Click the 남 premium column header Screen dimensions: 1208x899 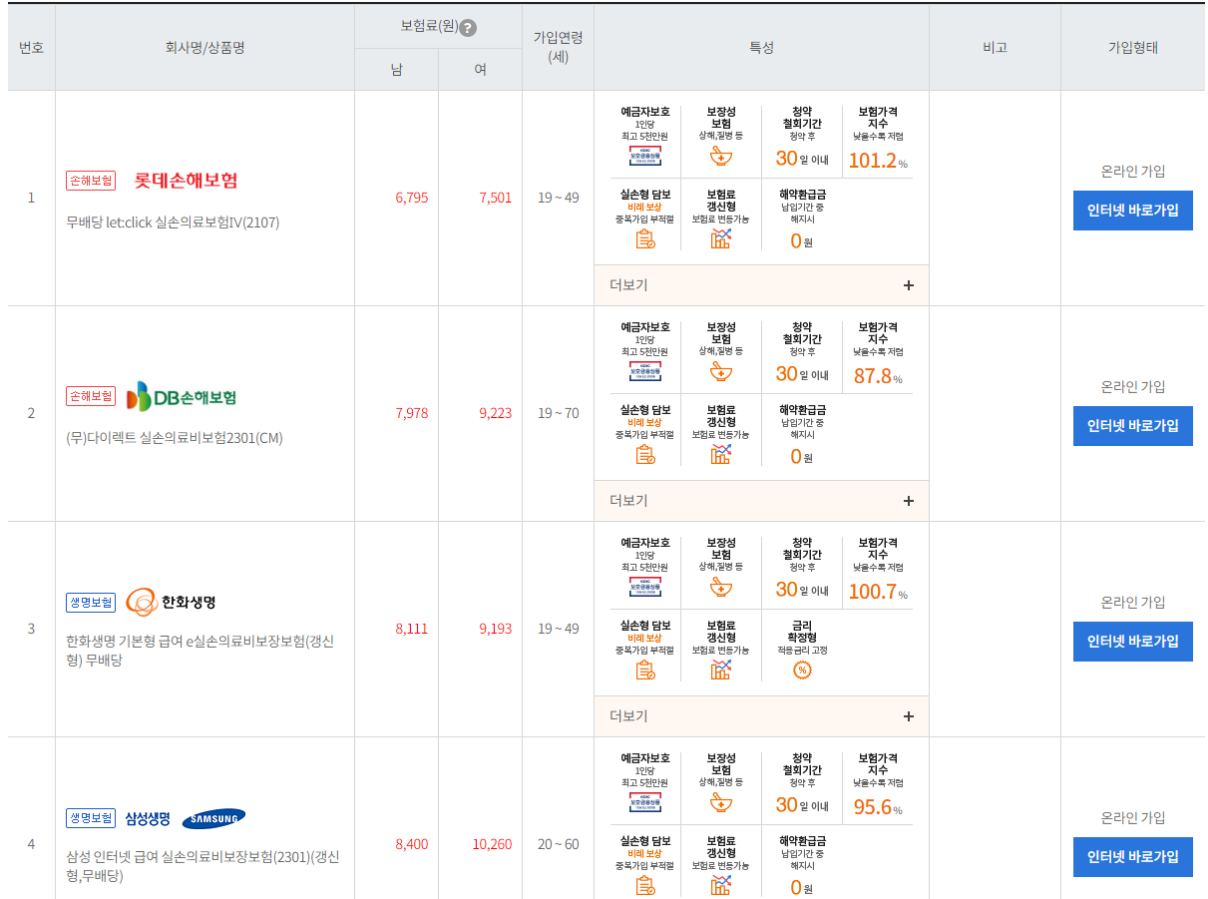pyautogui.click(x=397, y=69)
